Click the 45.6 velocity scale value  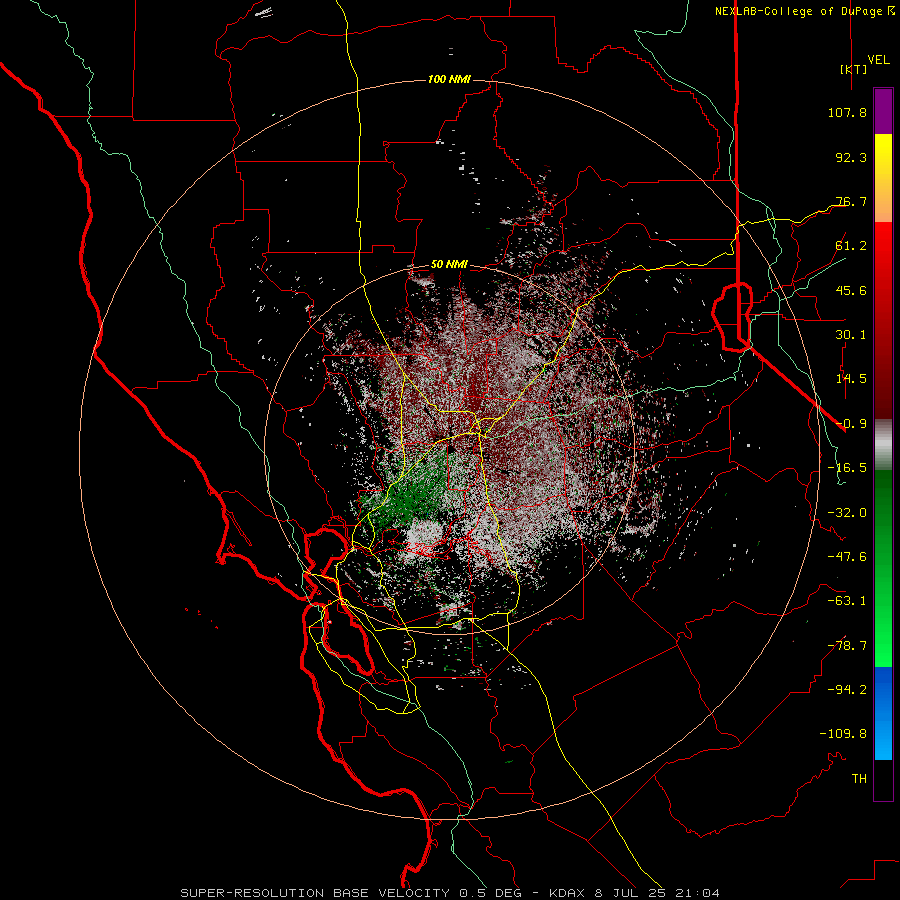851,290
